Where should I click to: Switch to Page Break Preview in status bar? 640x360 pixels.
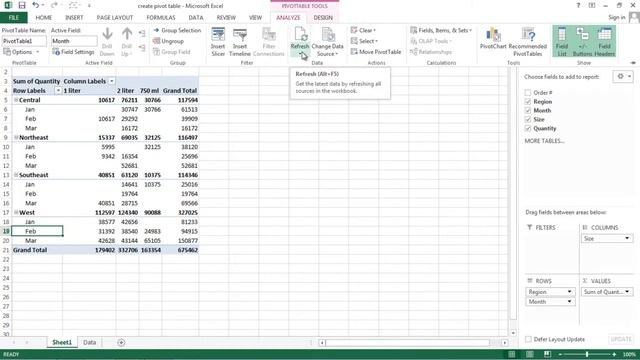click(x=547, y=354)
